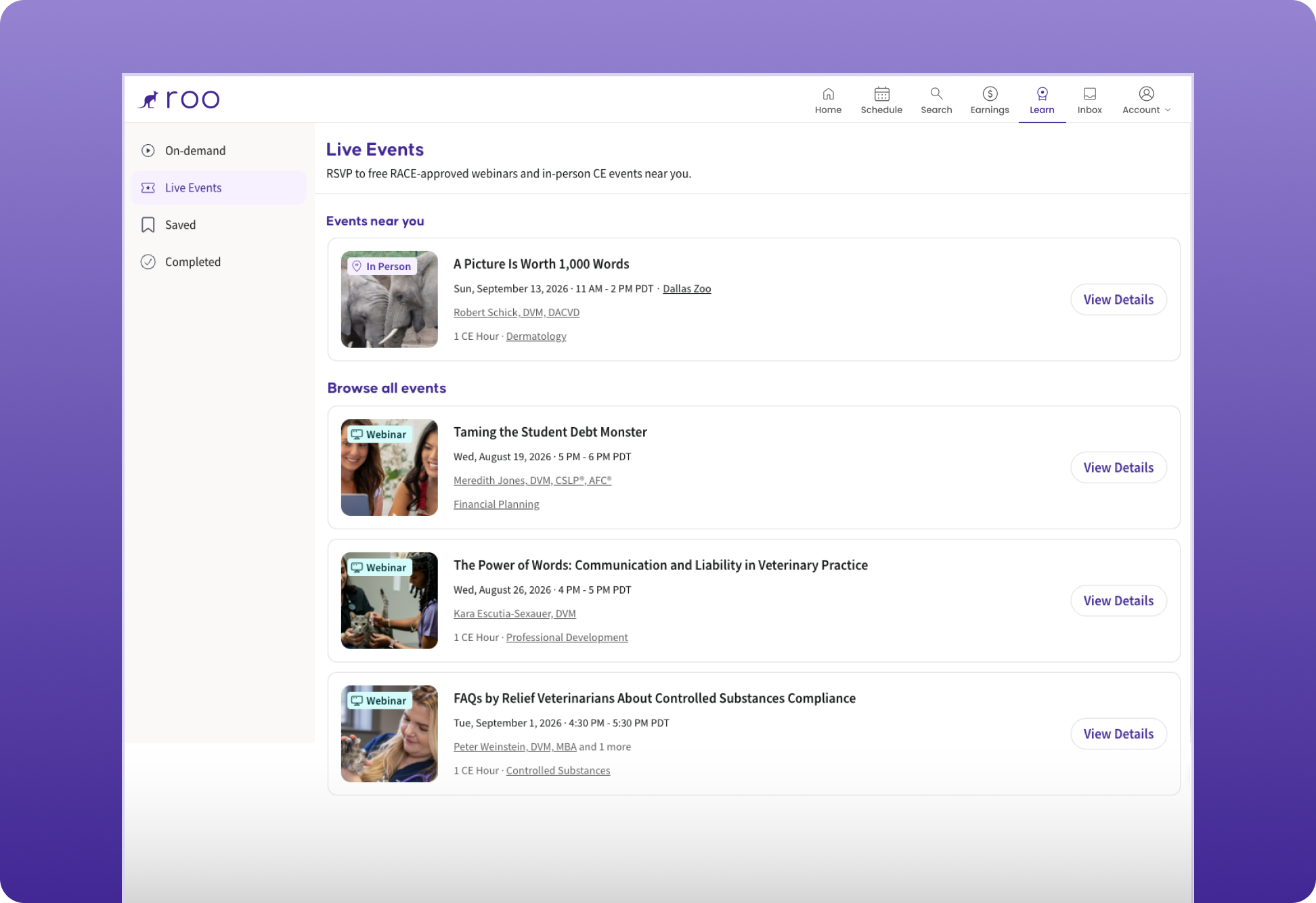View Details for Taming the Student Debt Monster

click(1118, 467)
